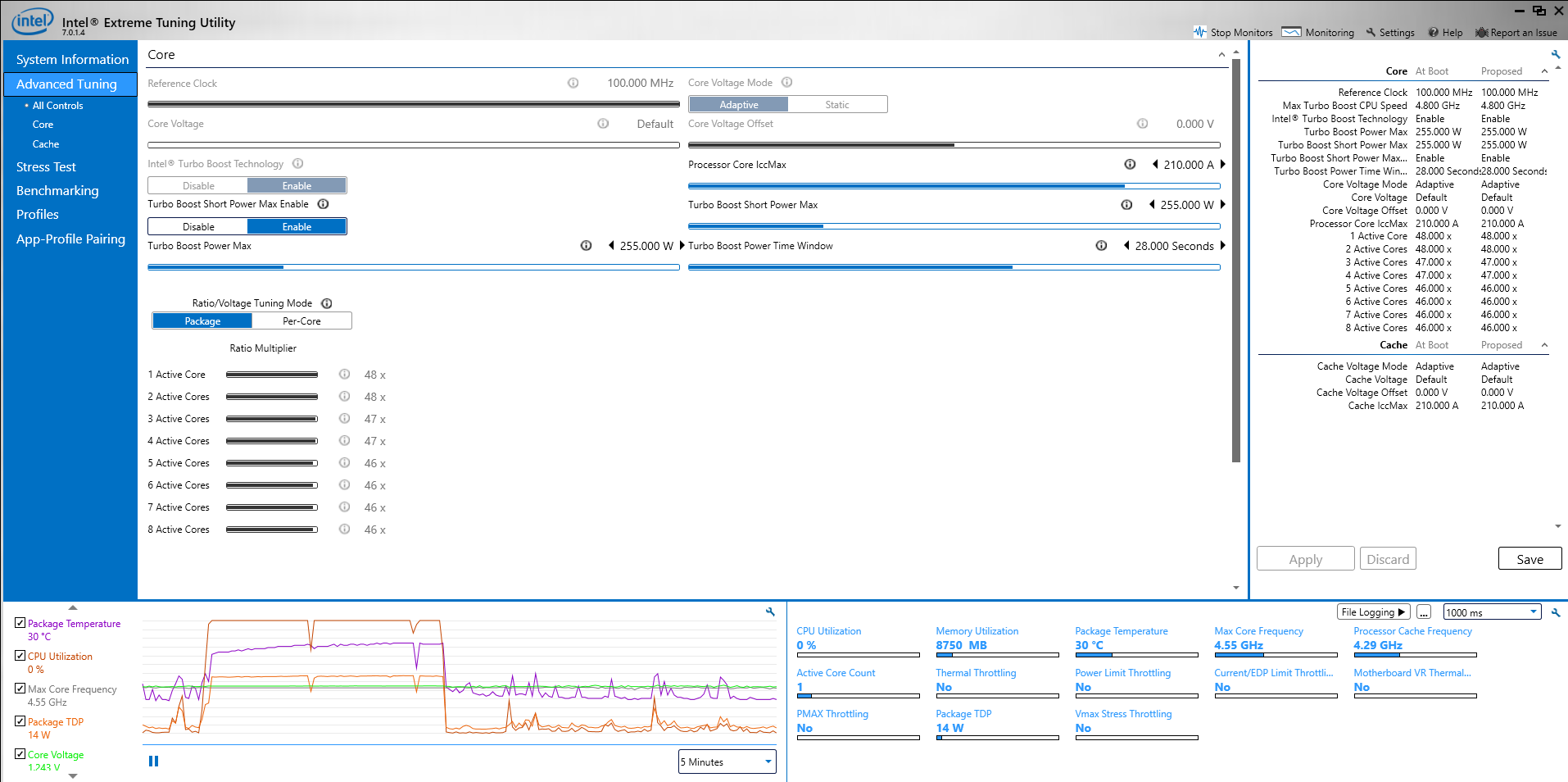Show info for Reference Clock
Image resolution: width=1568 pixels, height=782 pixels.
tap(573, 83)
